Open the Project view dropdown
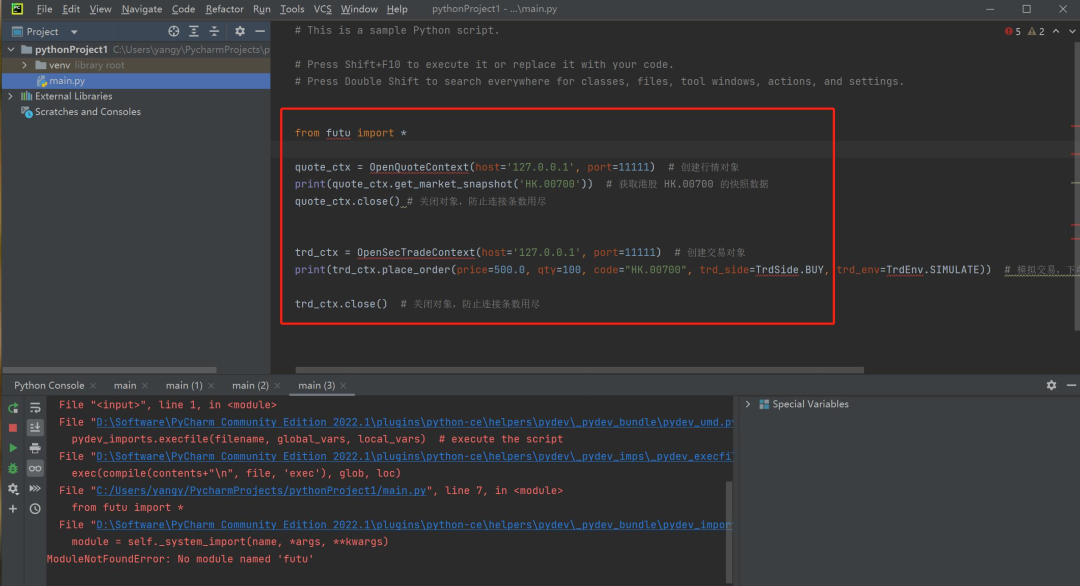 pyautogui.click(x=74, y=32)
